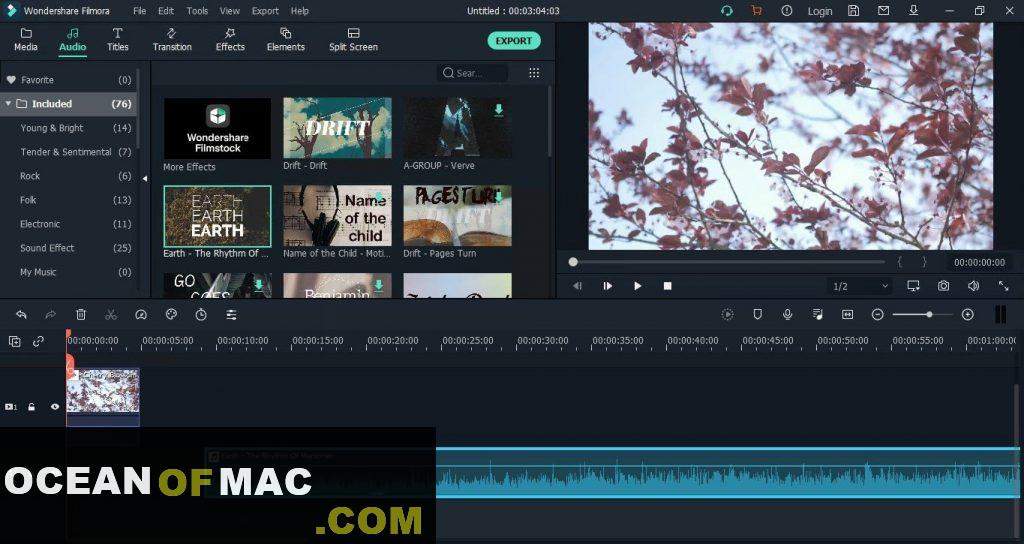Open the duration timer tool
The height and width of the screenshot is (544, 1024).
coord(201,315)
